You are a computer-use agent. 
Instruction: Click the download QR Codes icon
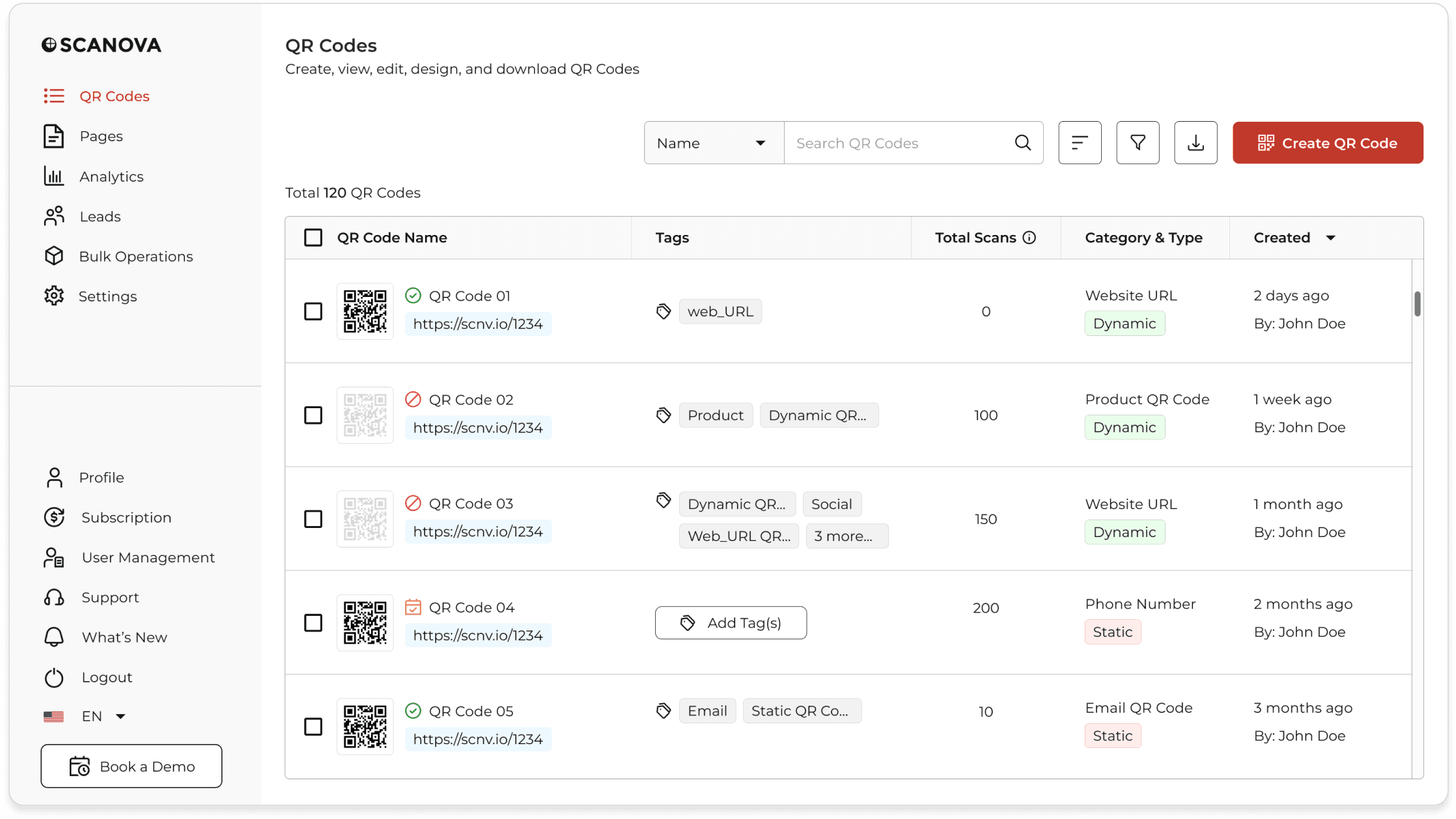click(x=1196, y=143)
